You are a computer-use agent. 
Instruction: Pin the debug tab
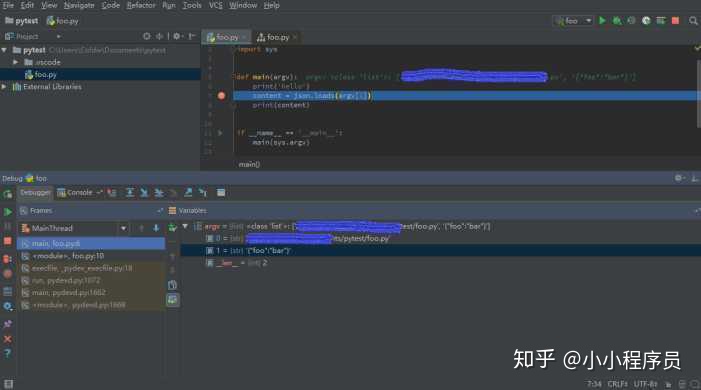pyautogui.click(x=8, y=324)
